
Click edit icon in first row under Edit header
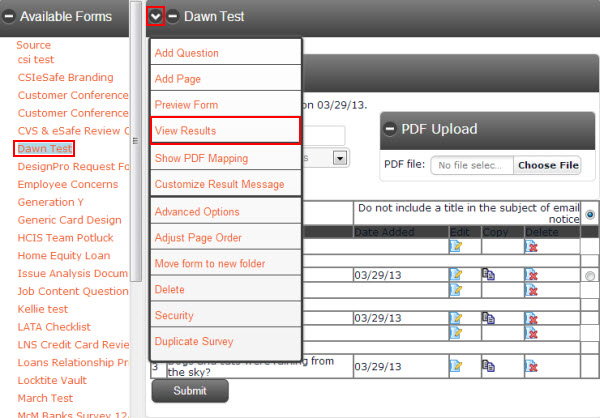point(456,246)
